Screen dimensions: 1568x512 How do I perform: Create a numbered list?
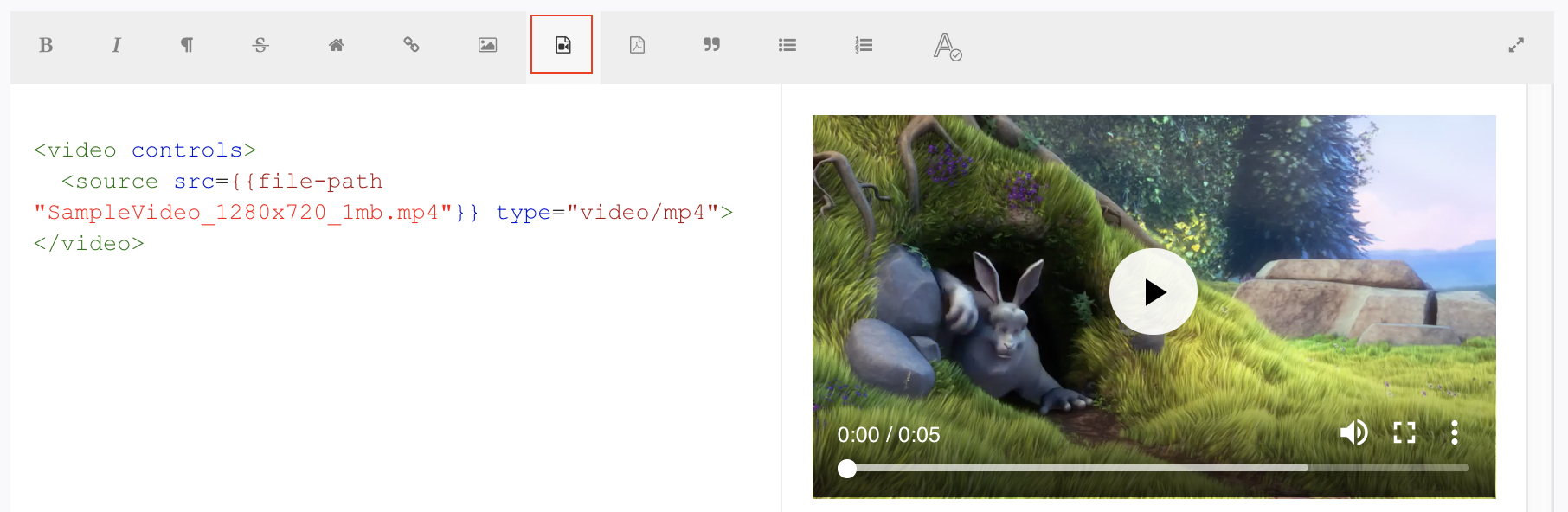(x=863, y=45)
